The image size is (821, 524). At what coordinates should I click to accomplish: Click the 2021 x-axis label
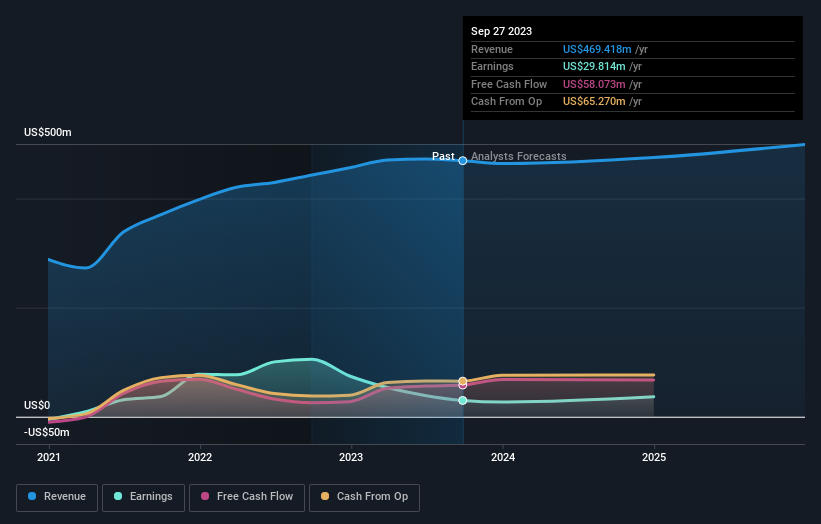49,458
